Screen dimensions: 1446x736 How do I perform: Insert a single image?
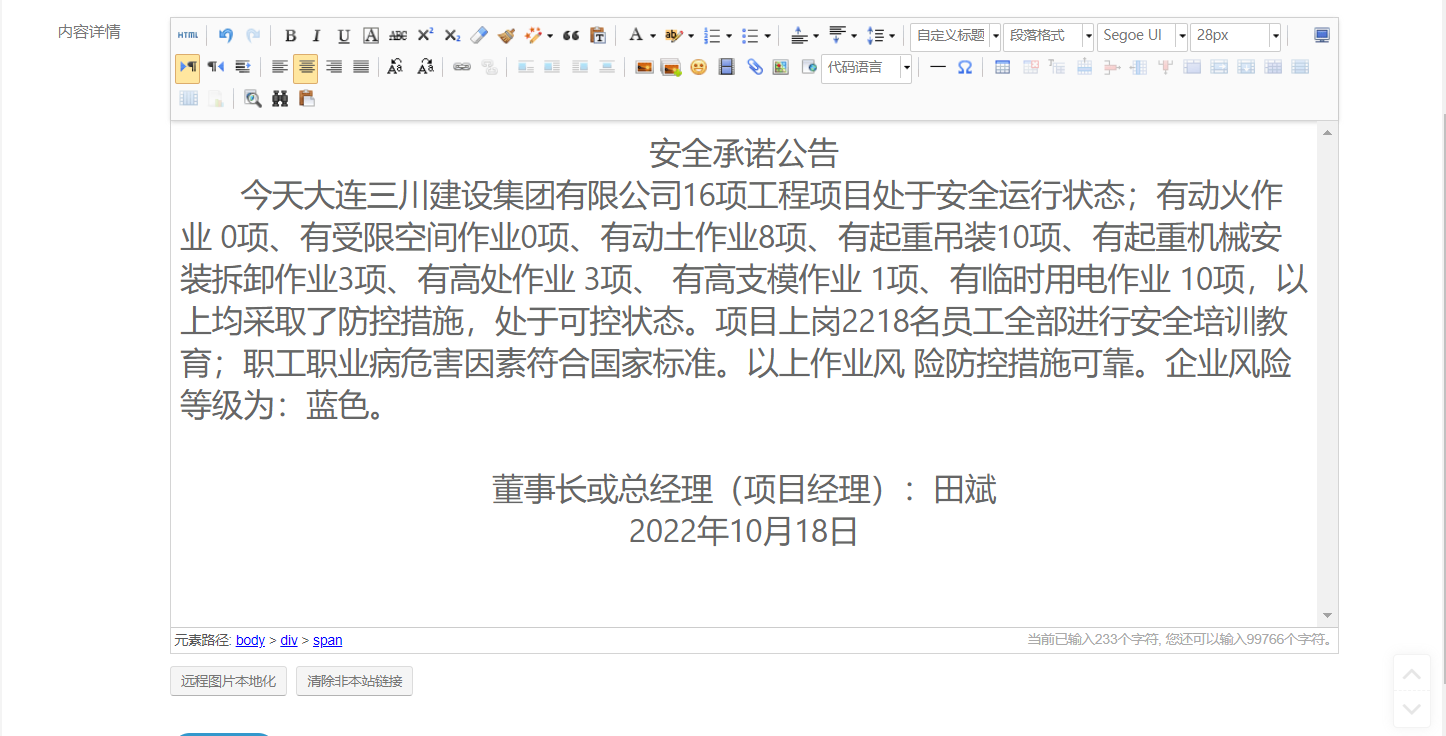[x=644, y=68]
